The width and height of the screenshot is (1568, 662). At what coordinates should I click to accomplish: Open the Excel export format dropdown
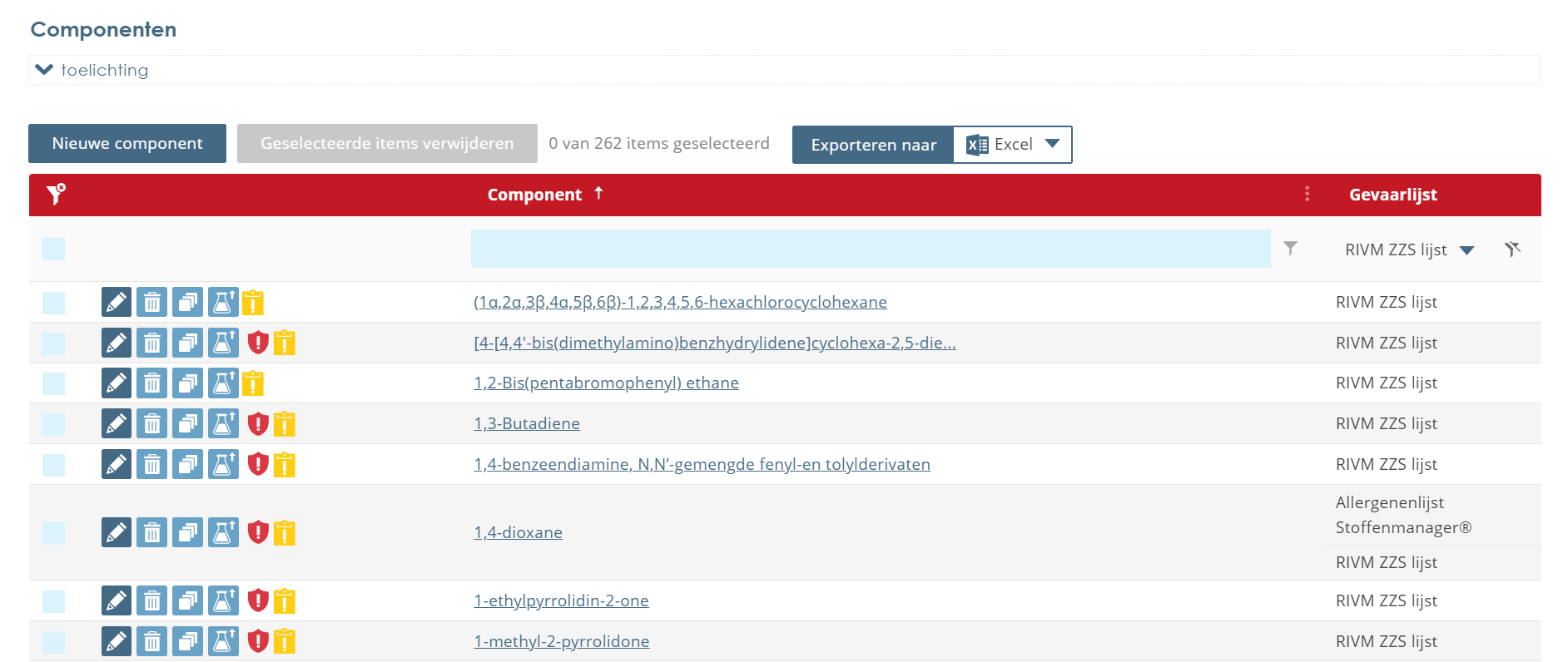pyautogui.click(x=1052, y=144)
